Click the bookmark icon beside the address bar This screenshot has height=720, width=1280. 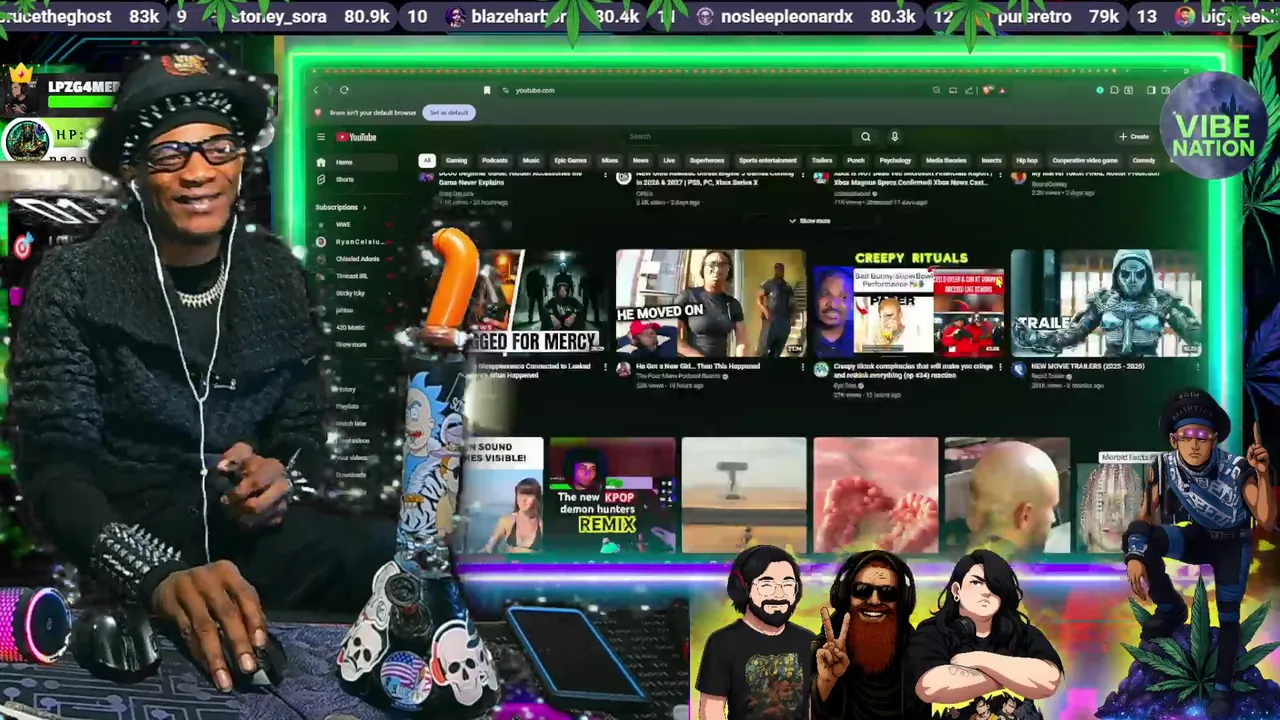coord(487,90)
